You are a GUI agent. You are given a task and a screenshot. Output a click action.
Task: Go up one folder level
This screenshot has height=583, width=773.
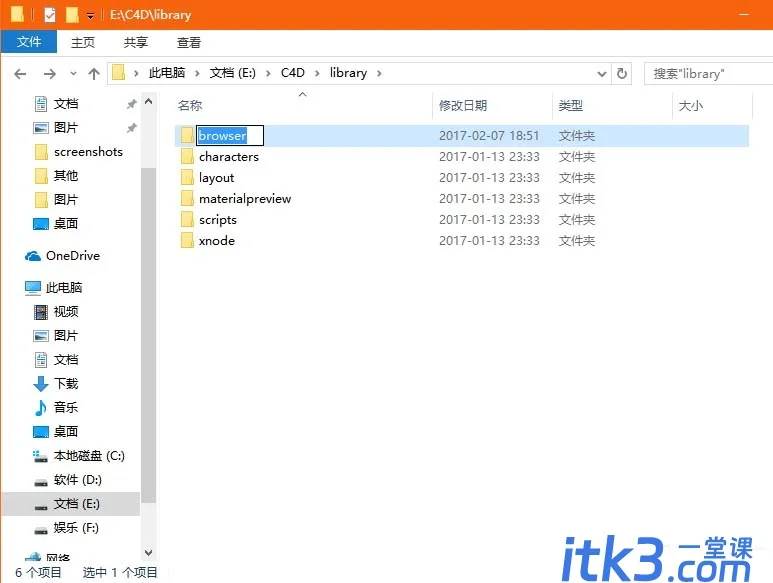coord(94,74)
